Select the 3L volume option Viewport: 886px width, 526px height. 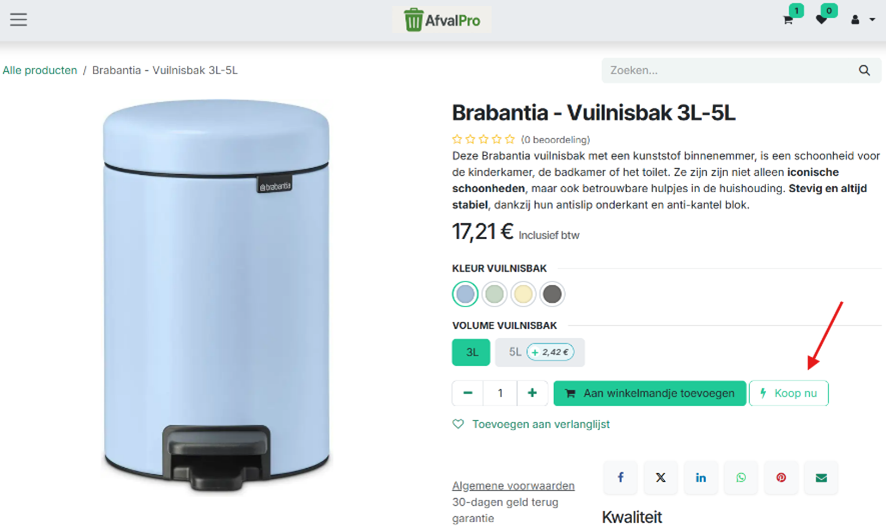pos(471,352)
